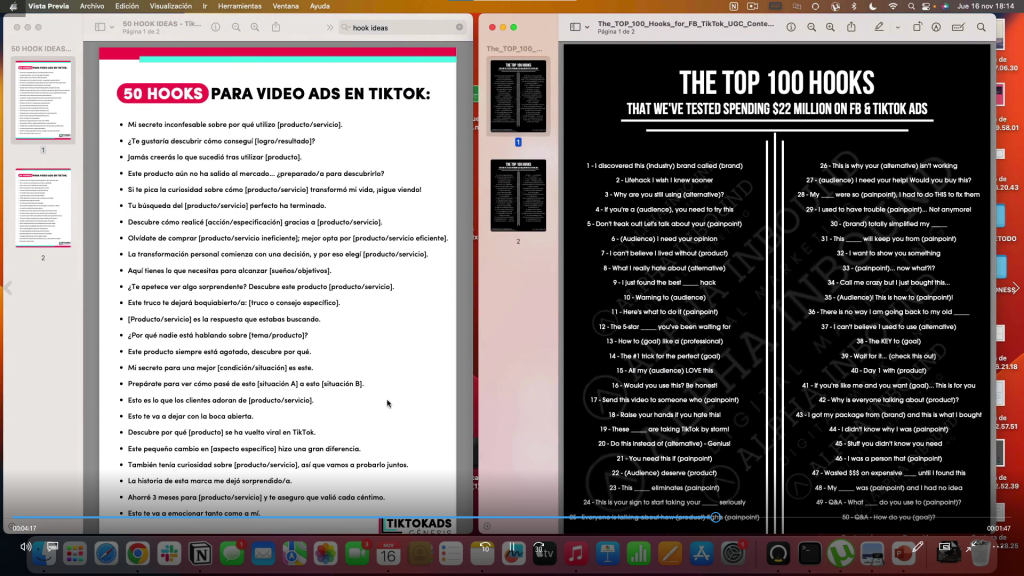Zoom out in the TOP 100 Hooks window
Screen dimensions: 1024x576
pos(811,27)
